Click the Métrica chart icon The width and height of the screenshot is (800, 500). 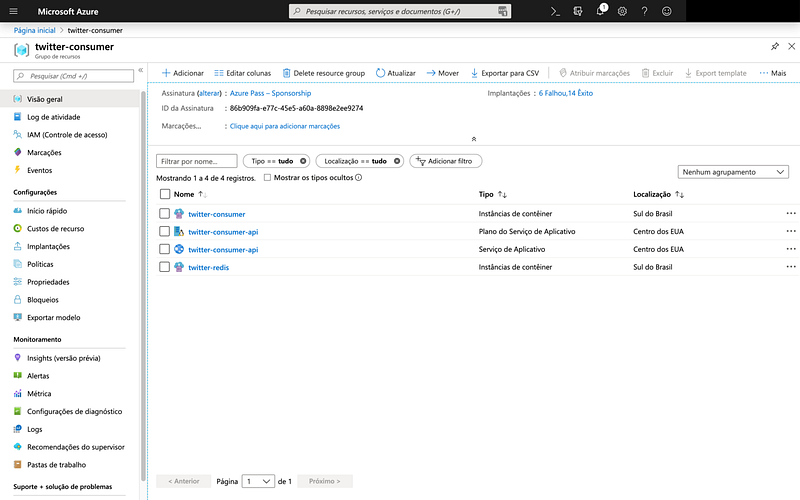(17, 393)
